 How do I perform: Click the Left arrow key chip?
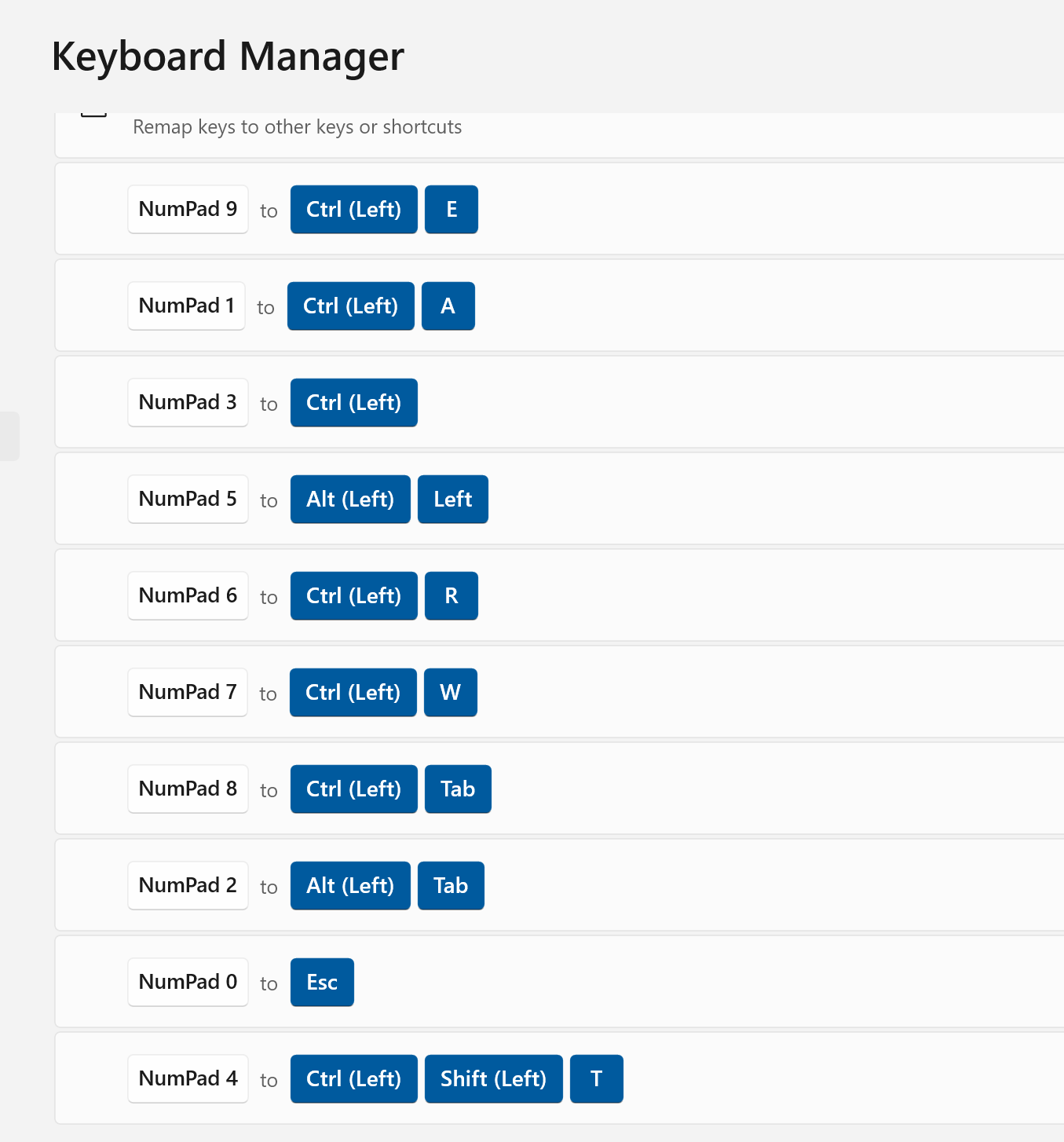tap(452, 499)
